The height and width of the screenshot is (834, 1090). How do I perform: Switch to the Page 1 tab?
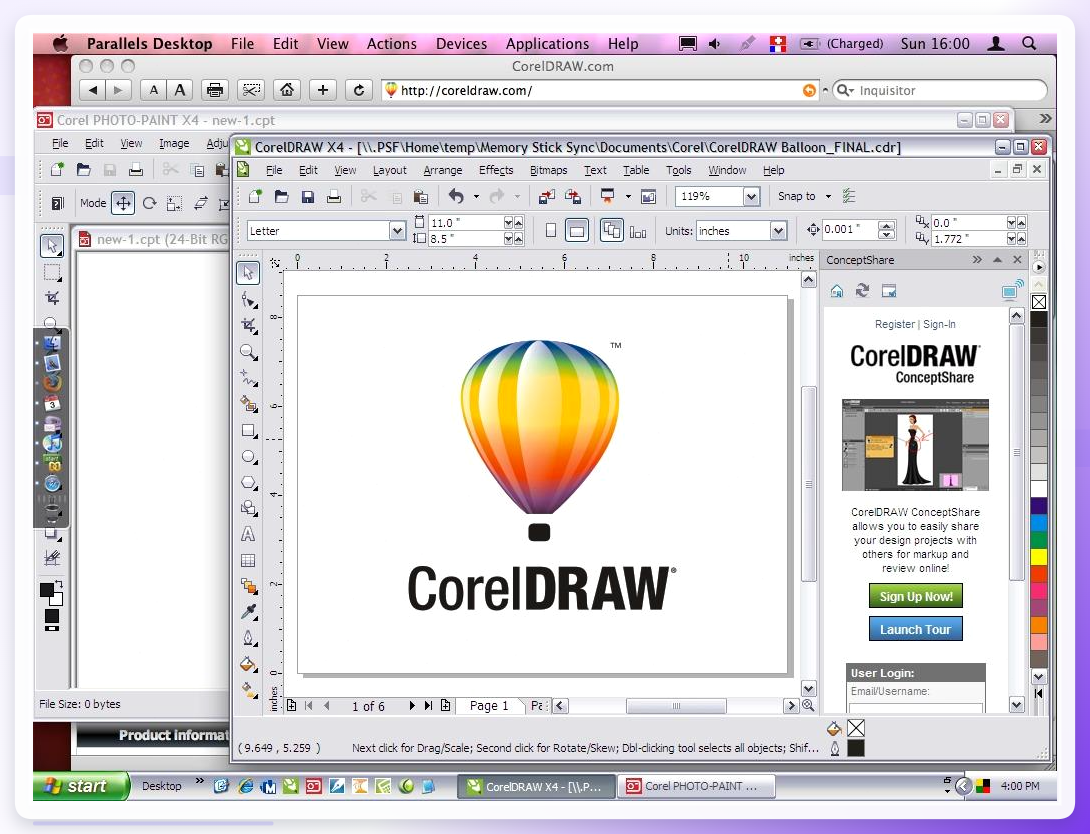coord(489,706)
